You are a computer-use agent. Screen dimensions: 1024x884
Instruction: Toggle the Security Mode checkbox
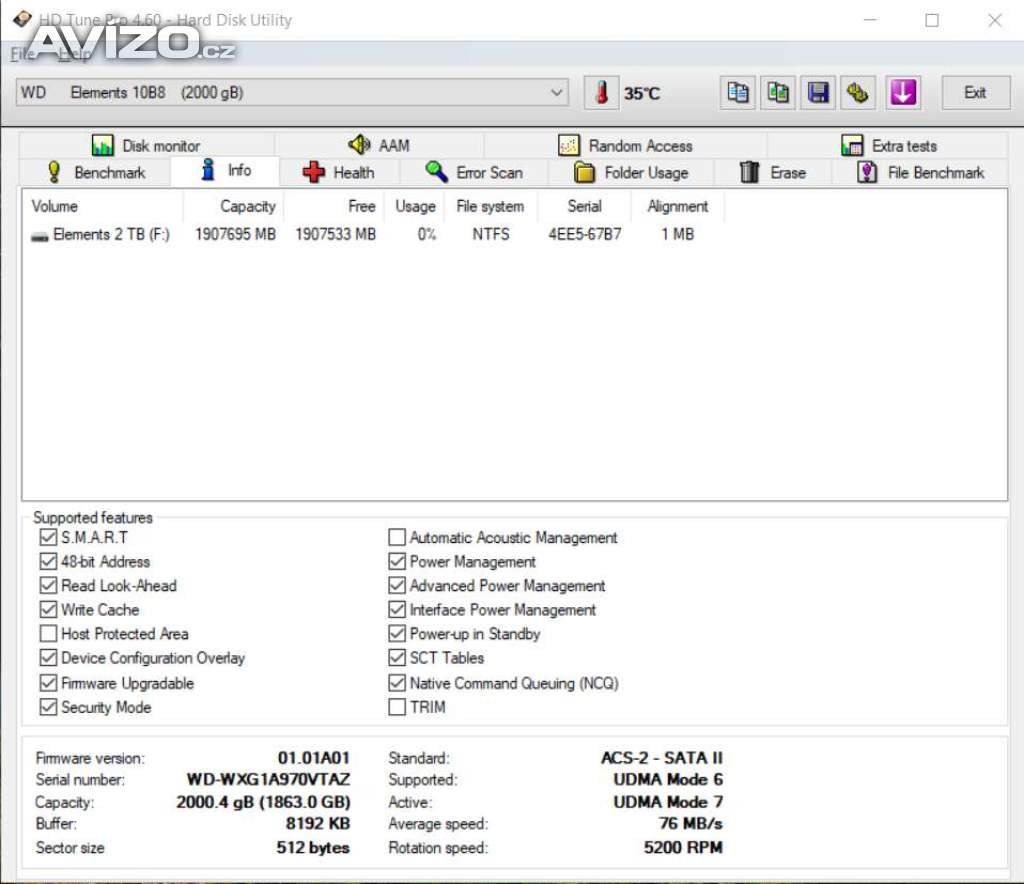point(48,707)
